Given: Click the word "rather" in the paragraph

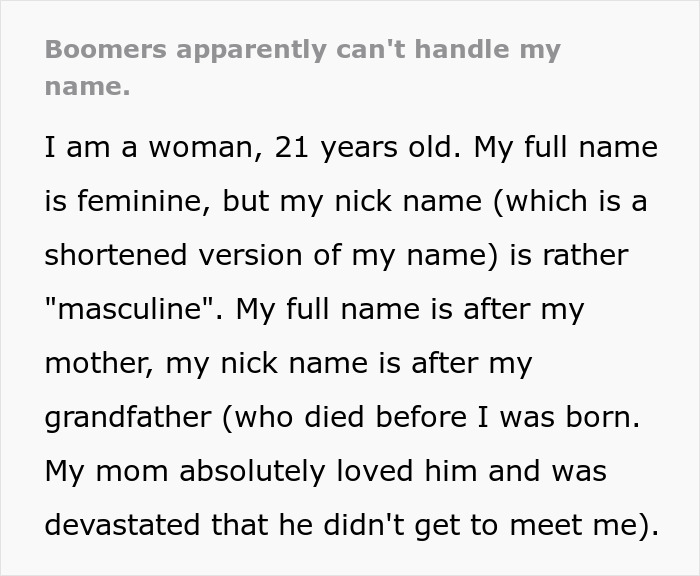Looking at the screenshot, I should click(x=585, y=255).
